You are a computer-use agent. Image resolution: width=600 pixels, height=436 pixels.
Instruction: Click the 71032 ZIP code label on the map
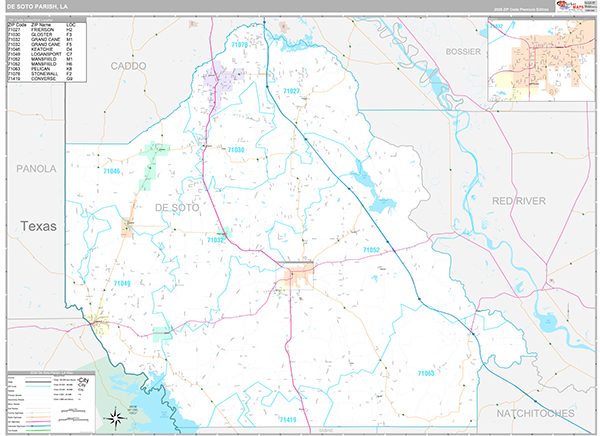tap(215, 240)
